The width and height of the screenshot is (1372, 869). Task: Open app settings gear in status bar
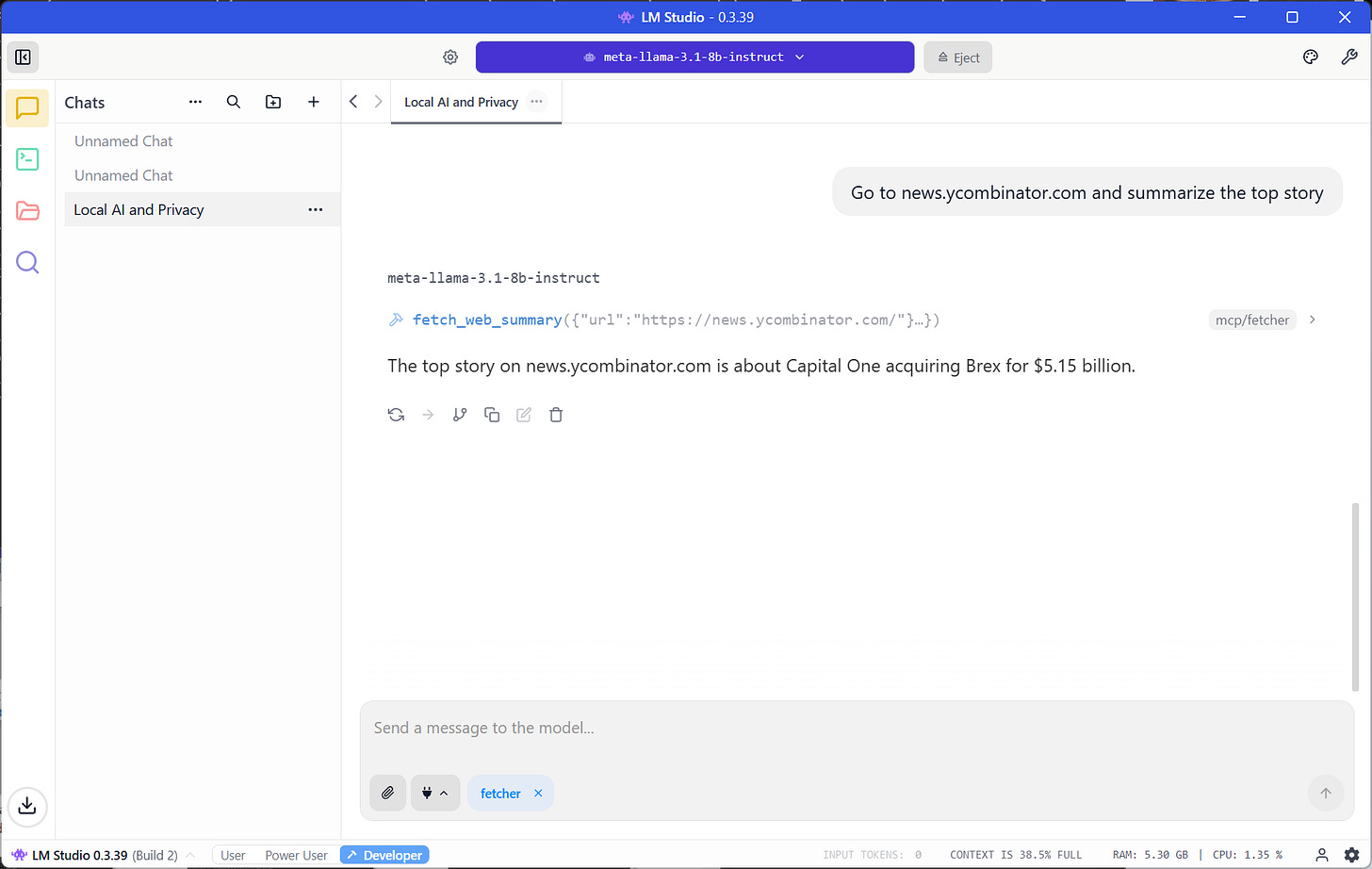click(1351, 855)
